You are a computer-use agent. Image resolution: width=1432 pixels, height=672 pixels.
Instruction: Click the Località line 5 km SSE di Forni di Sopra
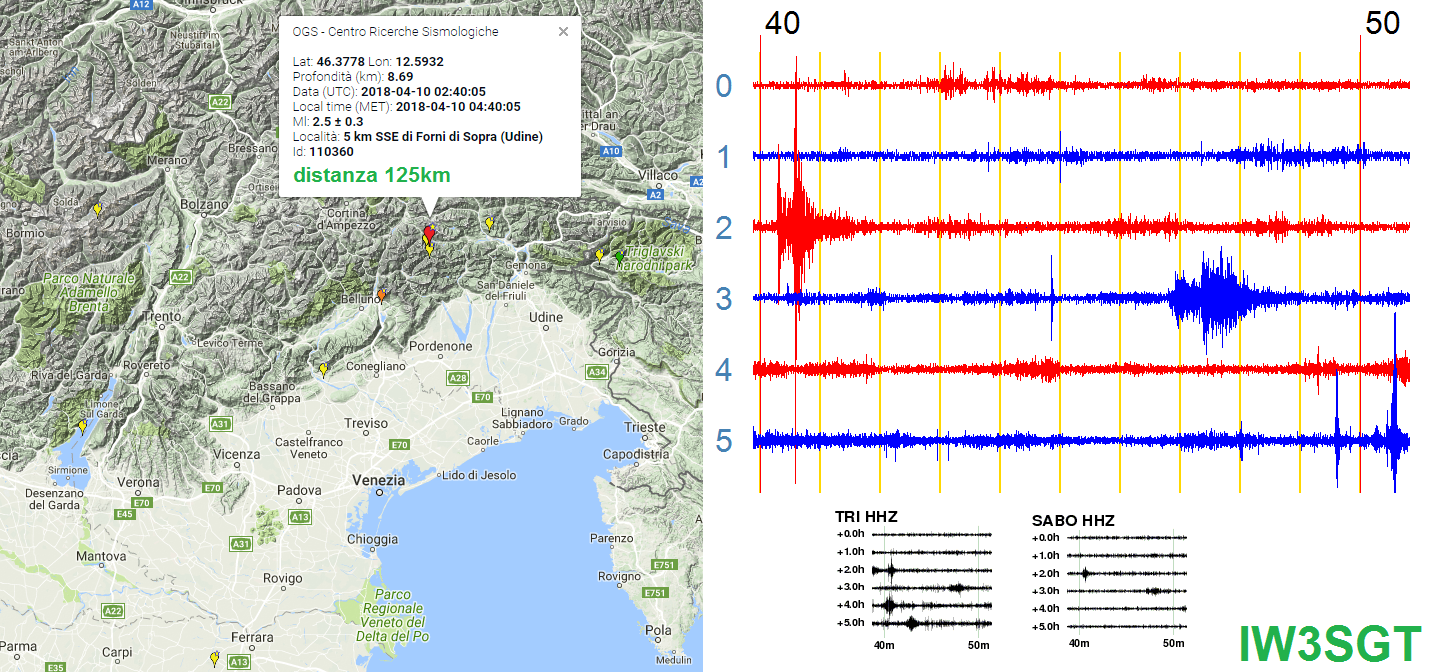tap(418, 136)
